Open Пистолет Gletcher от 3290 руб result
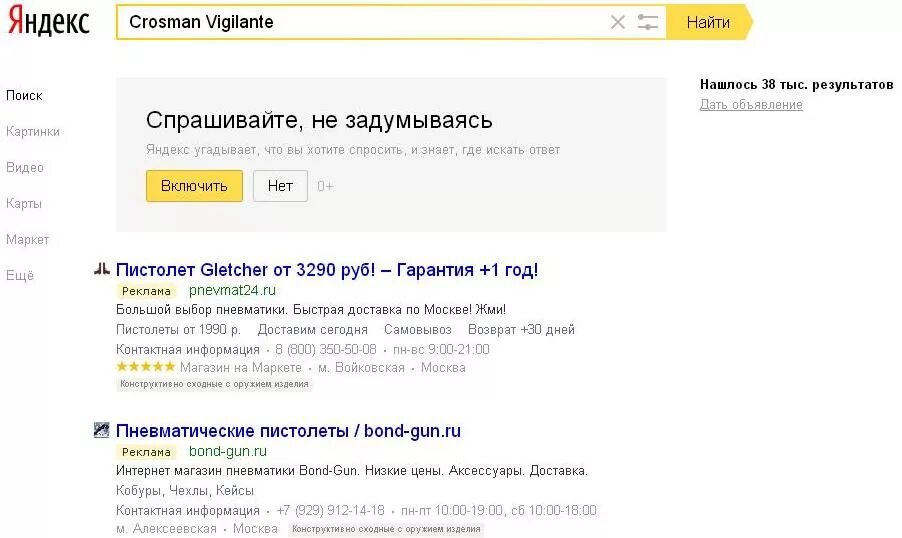The width and height of the screenshot is (902, 538). coord(327,269)
